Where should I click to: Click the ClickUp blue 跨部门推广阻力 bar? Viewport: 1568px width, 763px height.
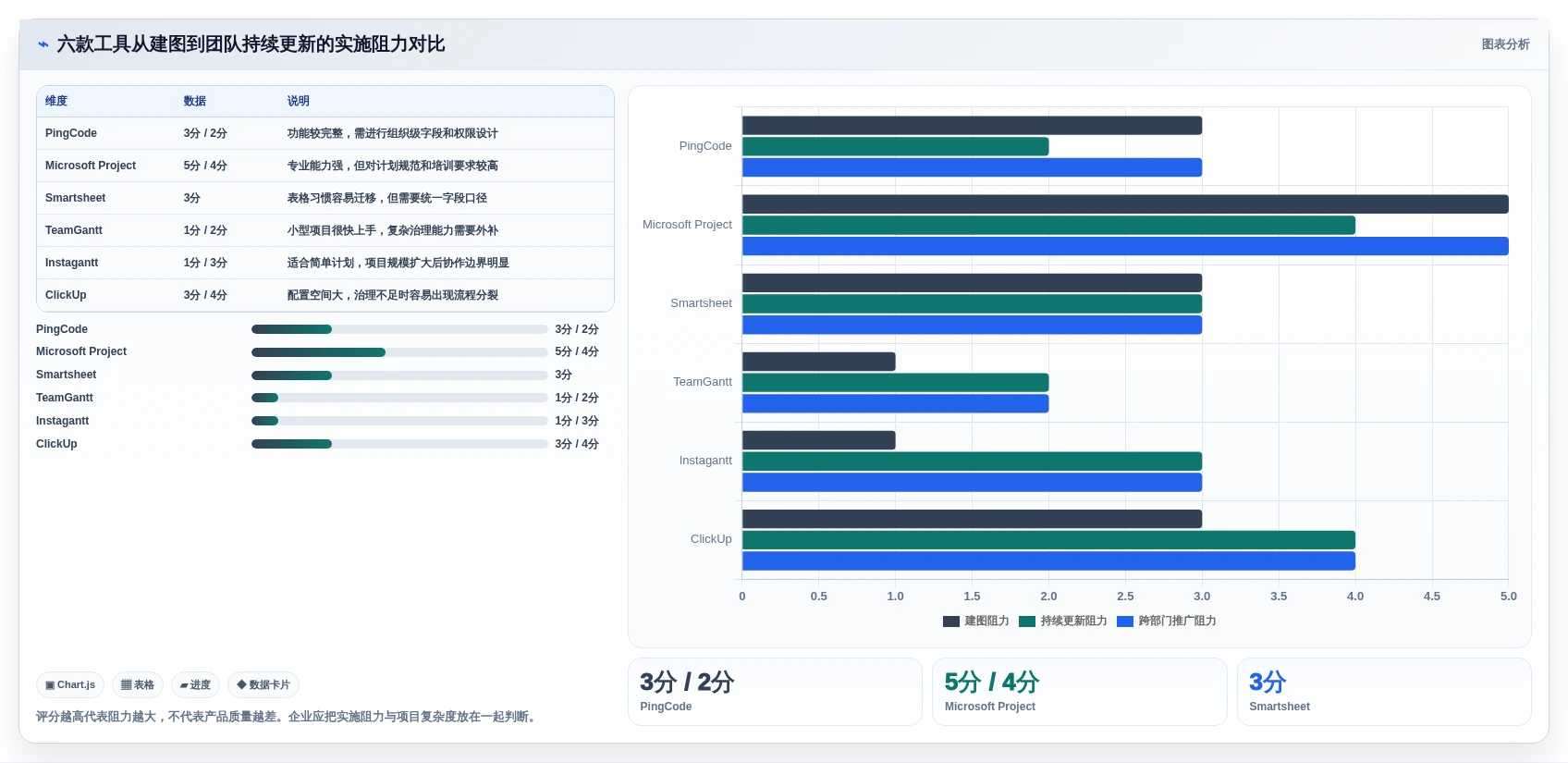(x=1048, y=561)
